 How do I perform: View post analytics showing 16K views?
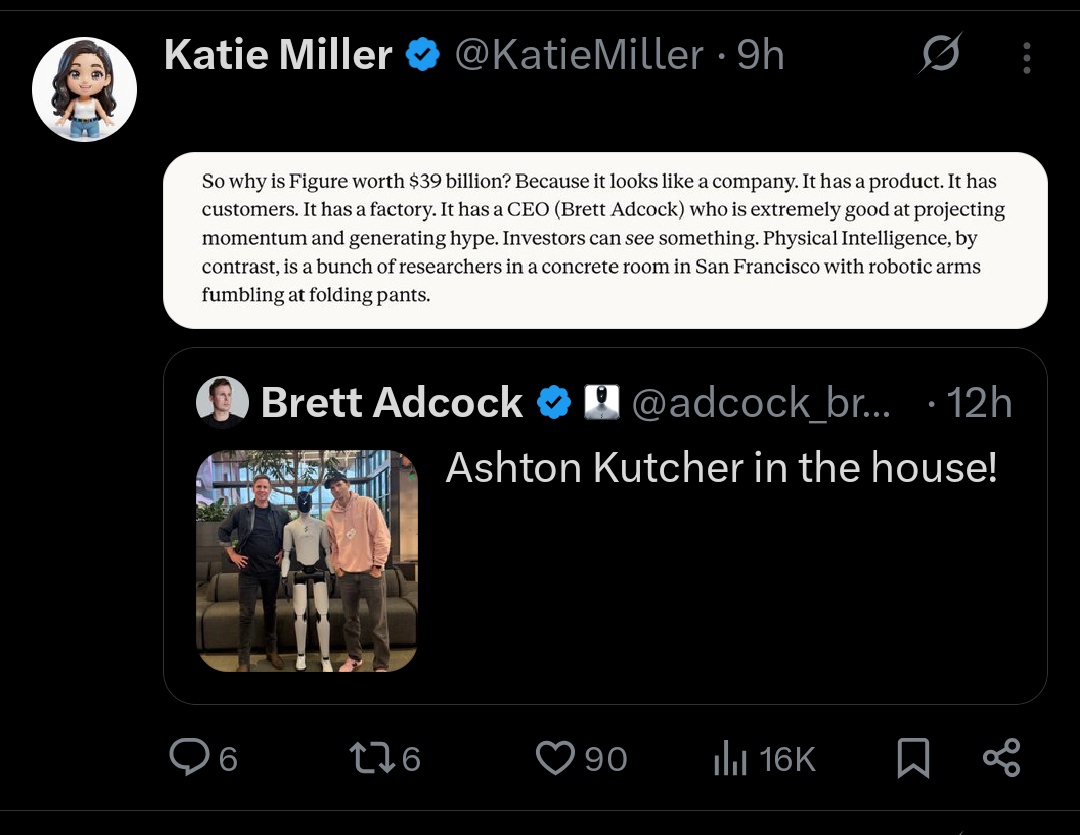(731, 760)
